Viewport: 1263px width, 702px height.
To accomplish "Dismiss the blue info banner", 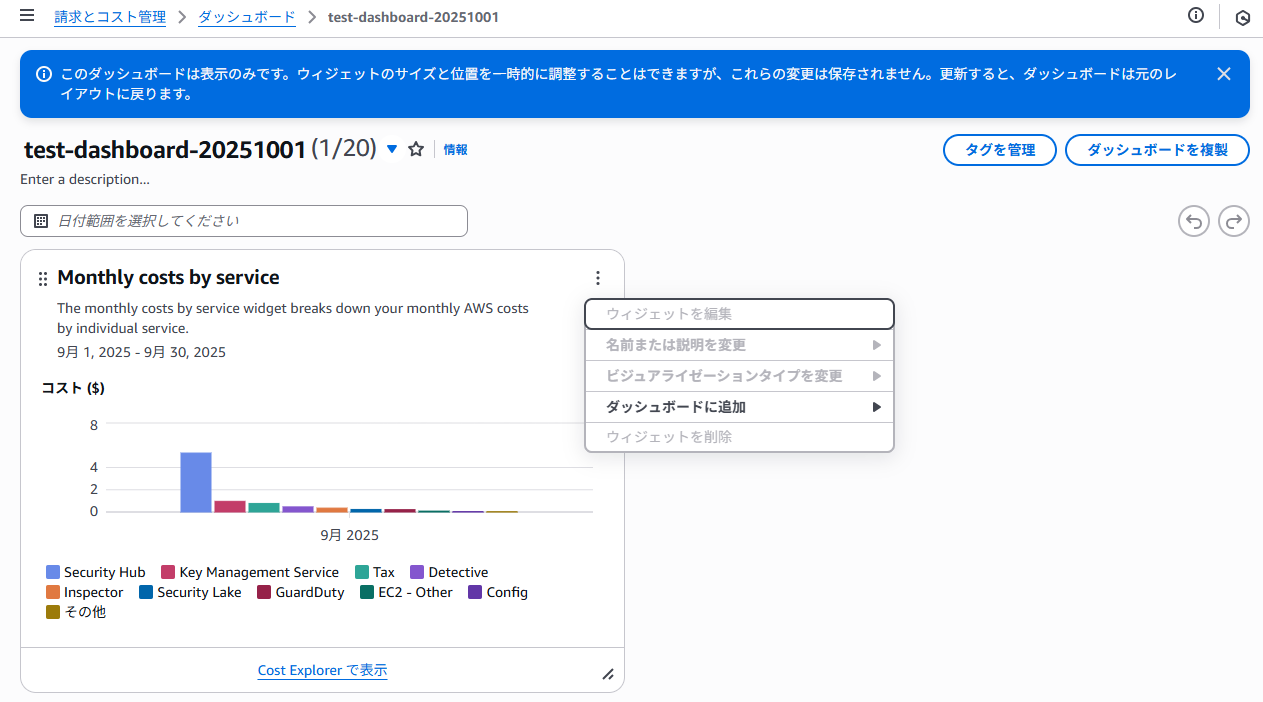I will tap(1223, 74).
